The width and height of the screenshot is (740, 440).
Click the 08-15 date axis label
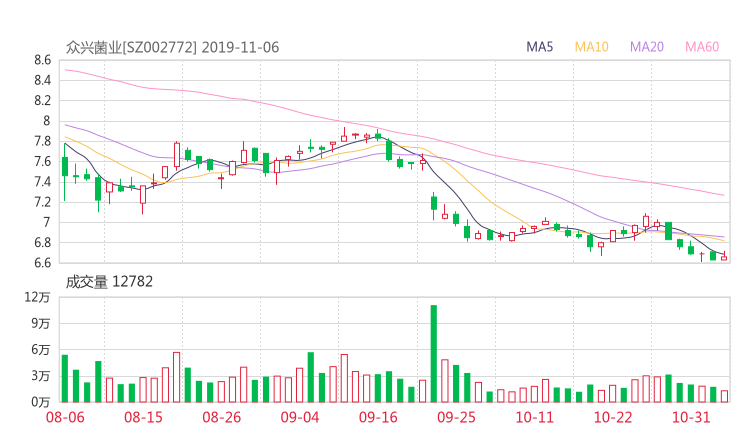(x=143, y=417)
